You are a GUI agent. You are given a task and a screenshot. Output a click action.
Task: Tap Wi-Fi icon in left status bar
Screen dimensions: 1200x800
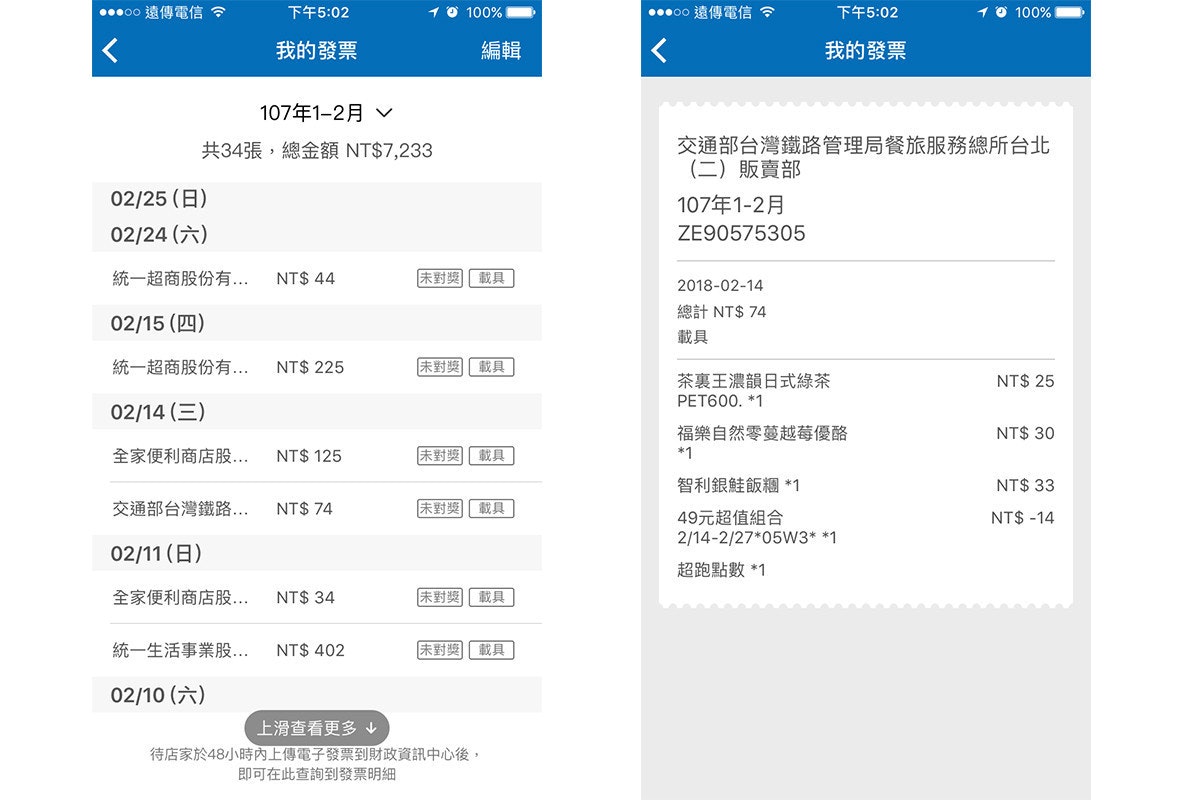click(218, 12)
